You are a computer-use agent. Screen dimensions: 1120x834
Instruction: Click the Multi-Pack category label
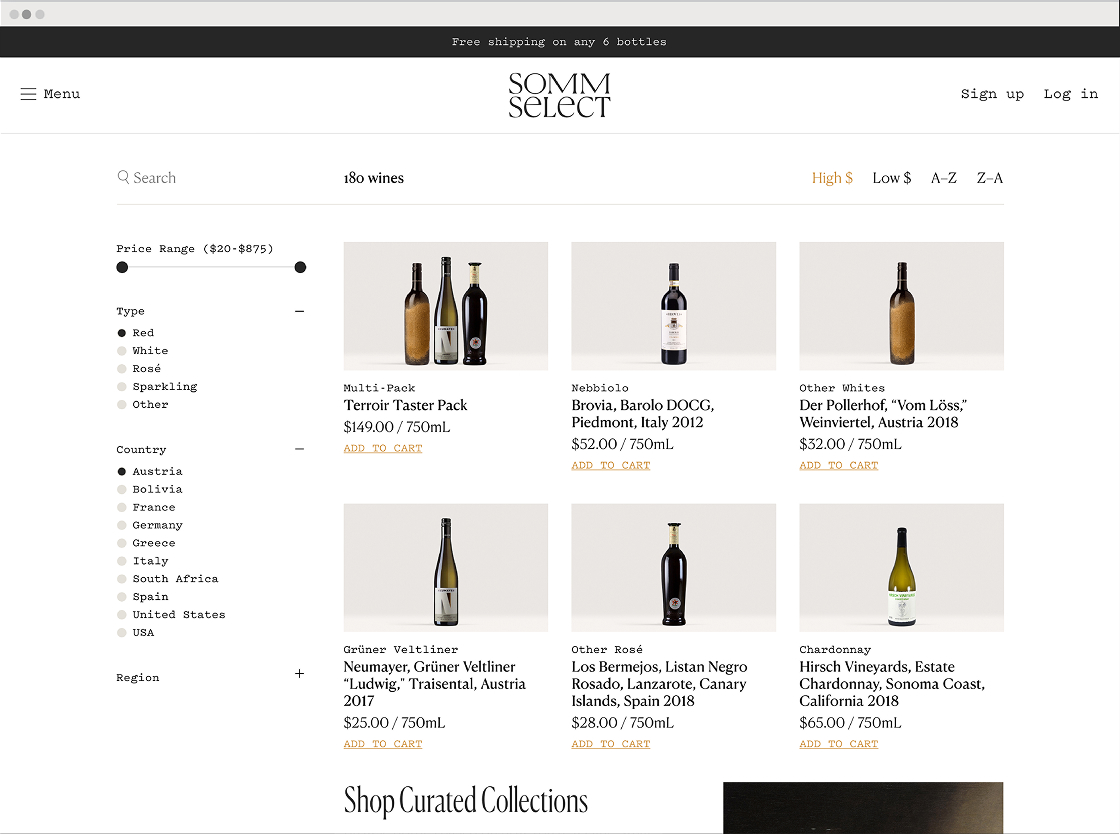[379, 388]
